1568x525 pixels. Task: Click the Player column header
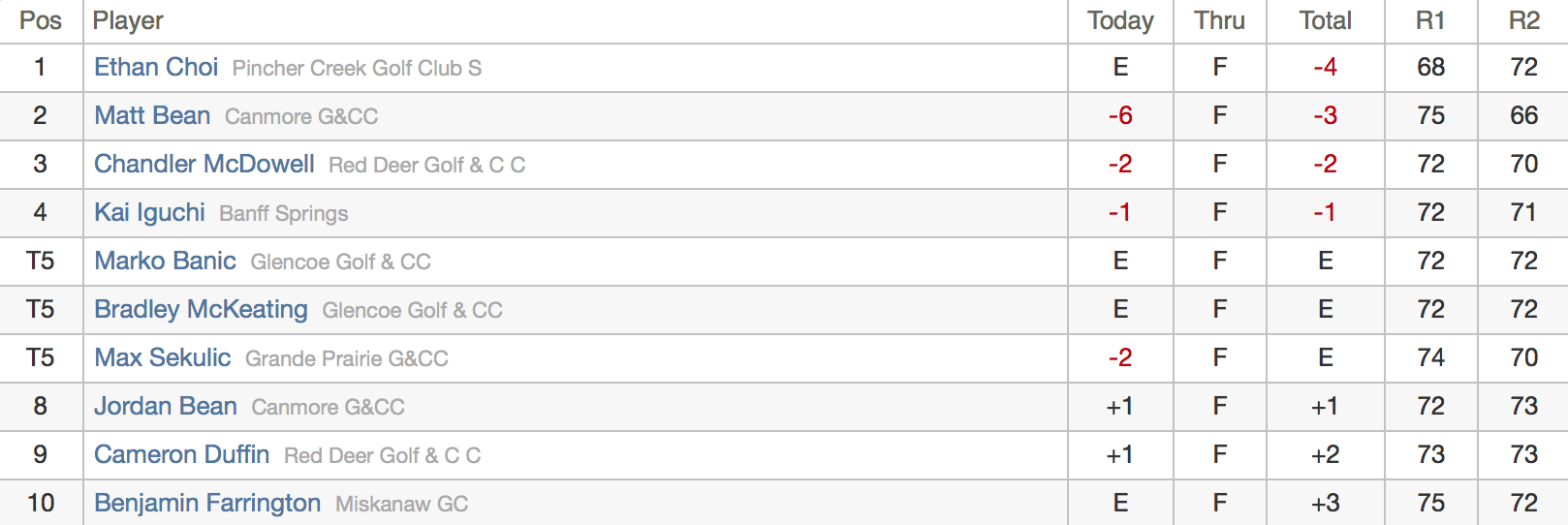click(x=128, y=21)
